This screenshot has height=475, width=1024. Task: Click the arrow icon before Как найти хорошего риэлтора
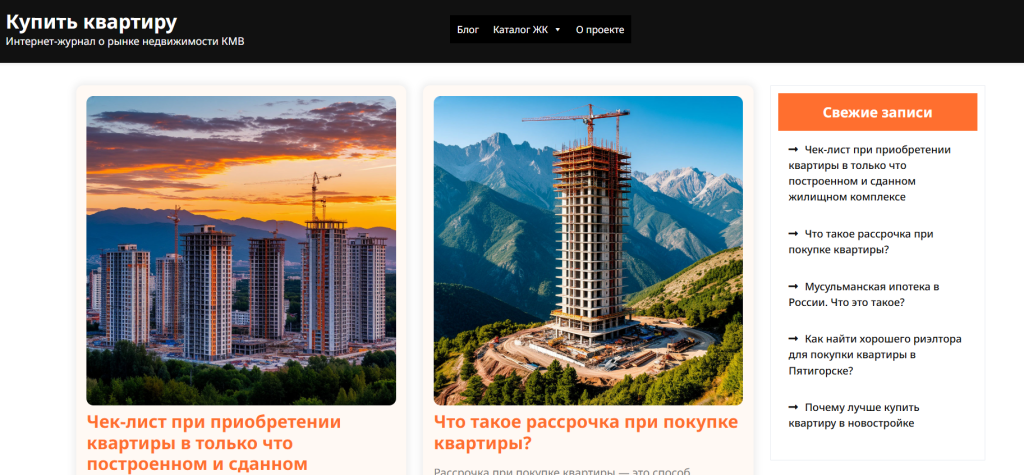pyautogui.click(x=793, y=339)
